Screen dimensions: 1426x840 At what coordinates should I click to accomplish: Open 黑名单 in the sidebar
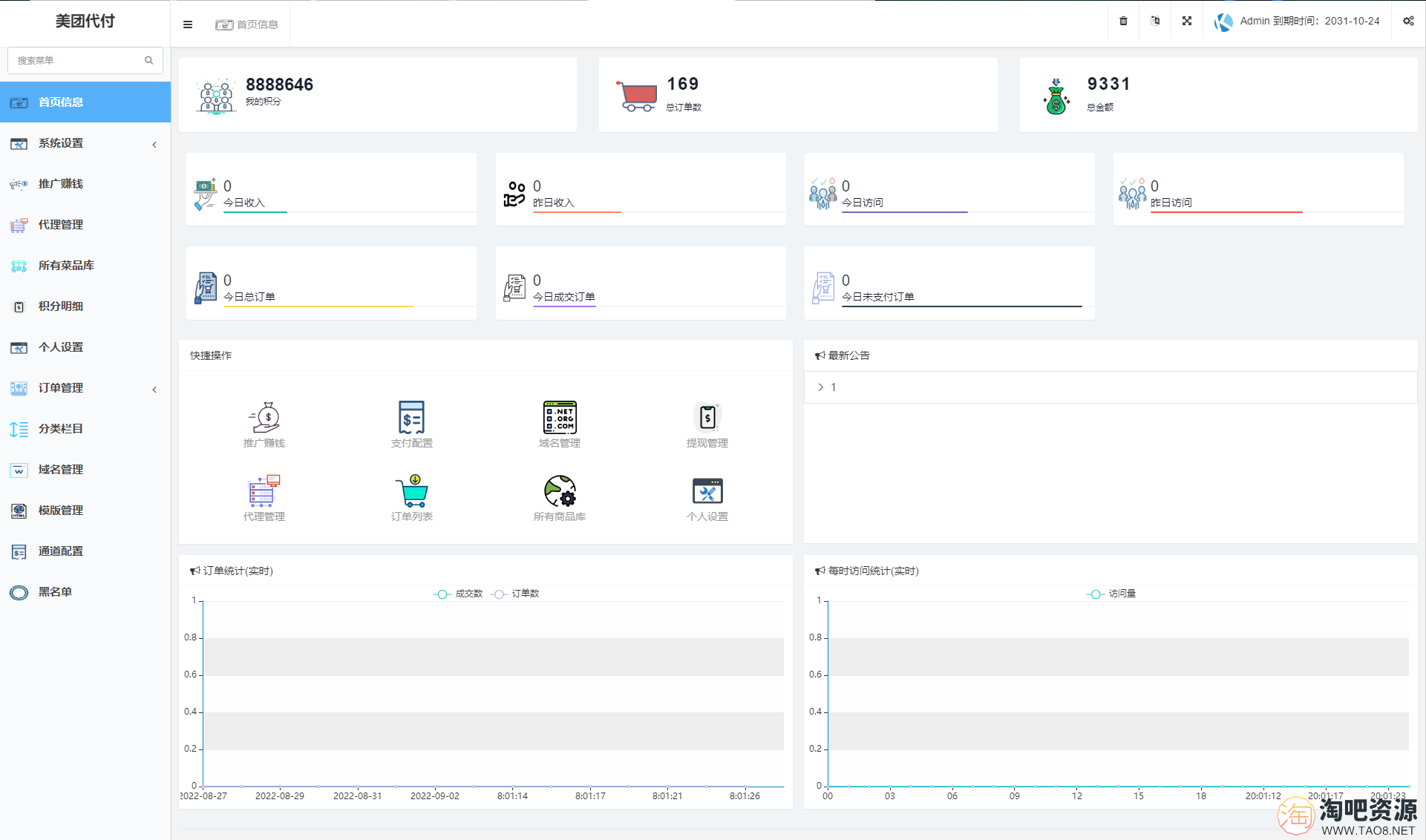[x=85, y=592]
